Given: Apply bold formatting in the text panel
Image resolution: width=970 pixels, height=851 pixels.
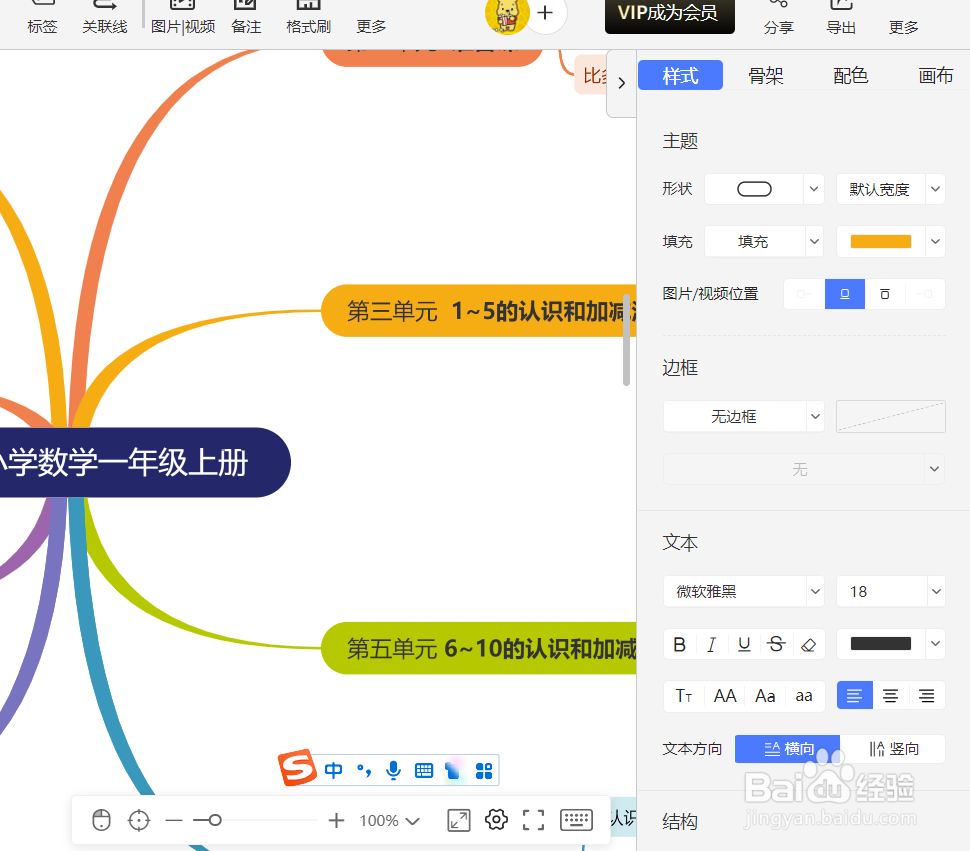Looking at the screenshot, I should pyautogui.click(x=679, y=644).
